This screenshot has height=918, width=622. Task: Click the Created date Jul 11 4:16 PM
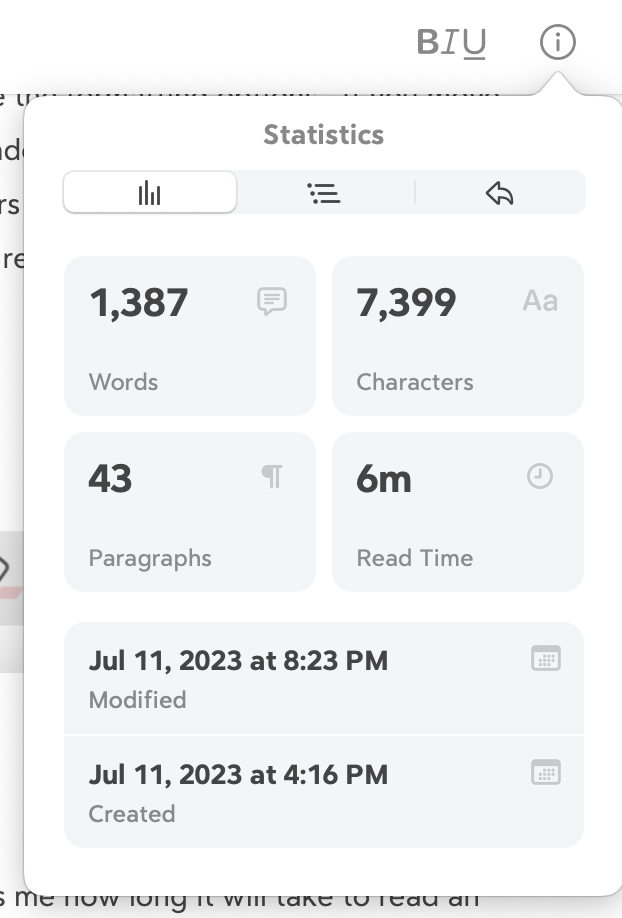coord(238,774)
